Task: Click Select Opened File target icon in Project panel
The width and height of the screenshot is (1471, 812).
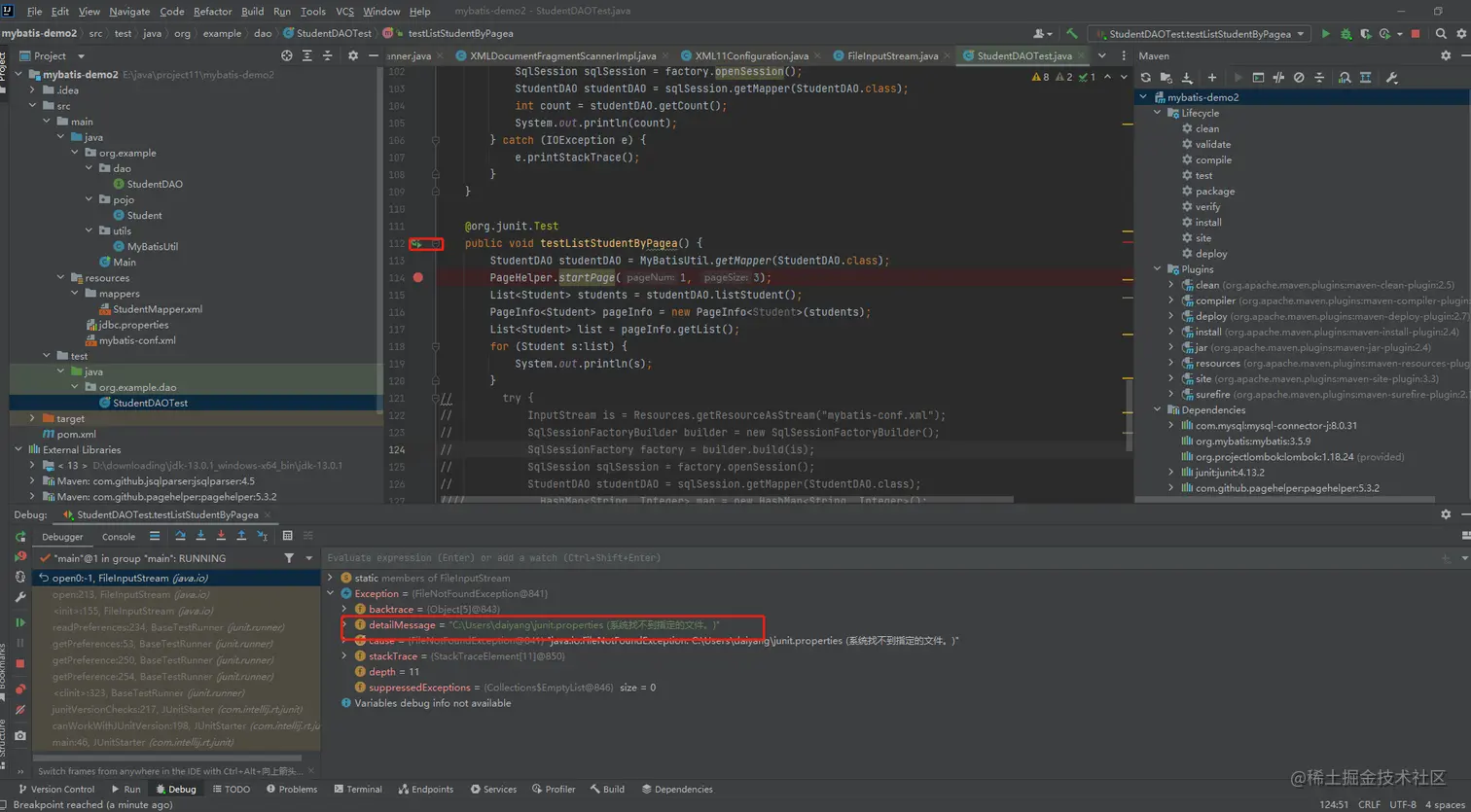Action: click(287, 55)
